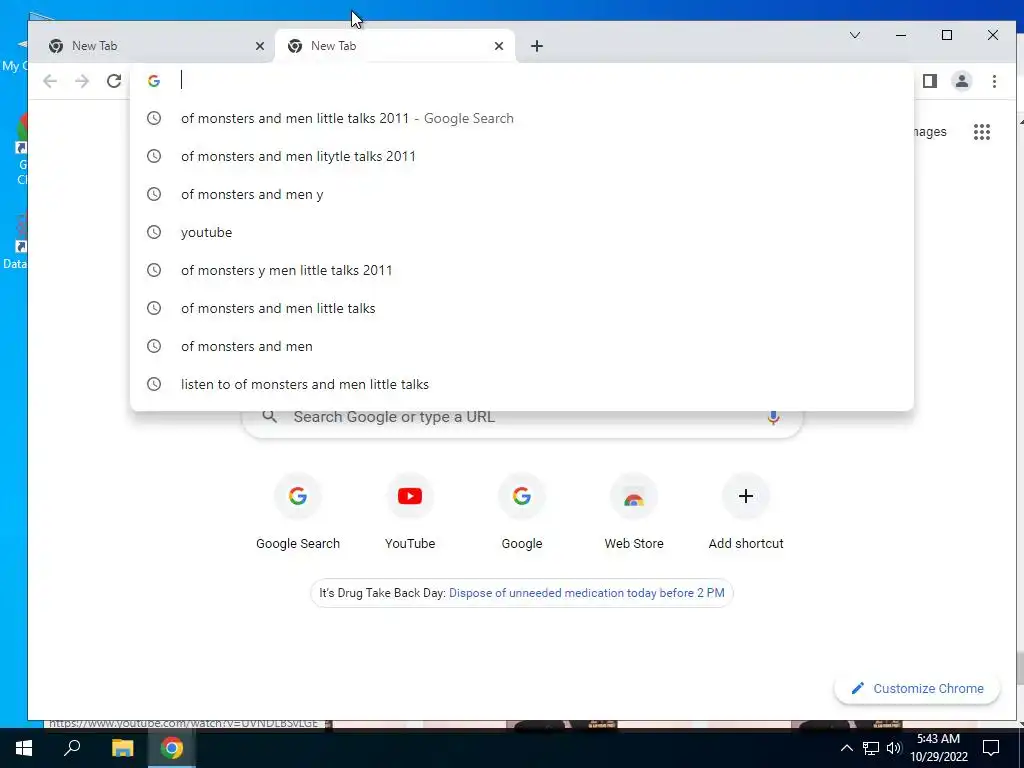Open the Drug Take Back Day link
Viewport: 1024px width, 768px height.
coord(586,593)
